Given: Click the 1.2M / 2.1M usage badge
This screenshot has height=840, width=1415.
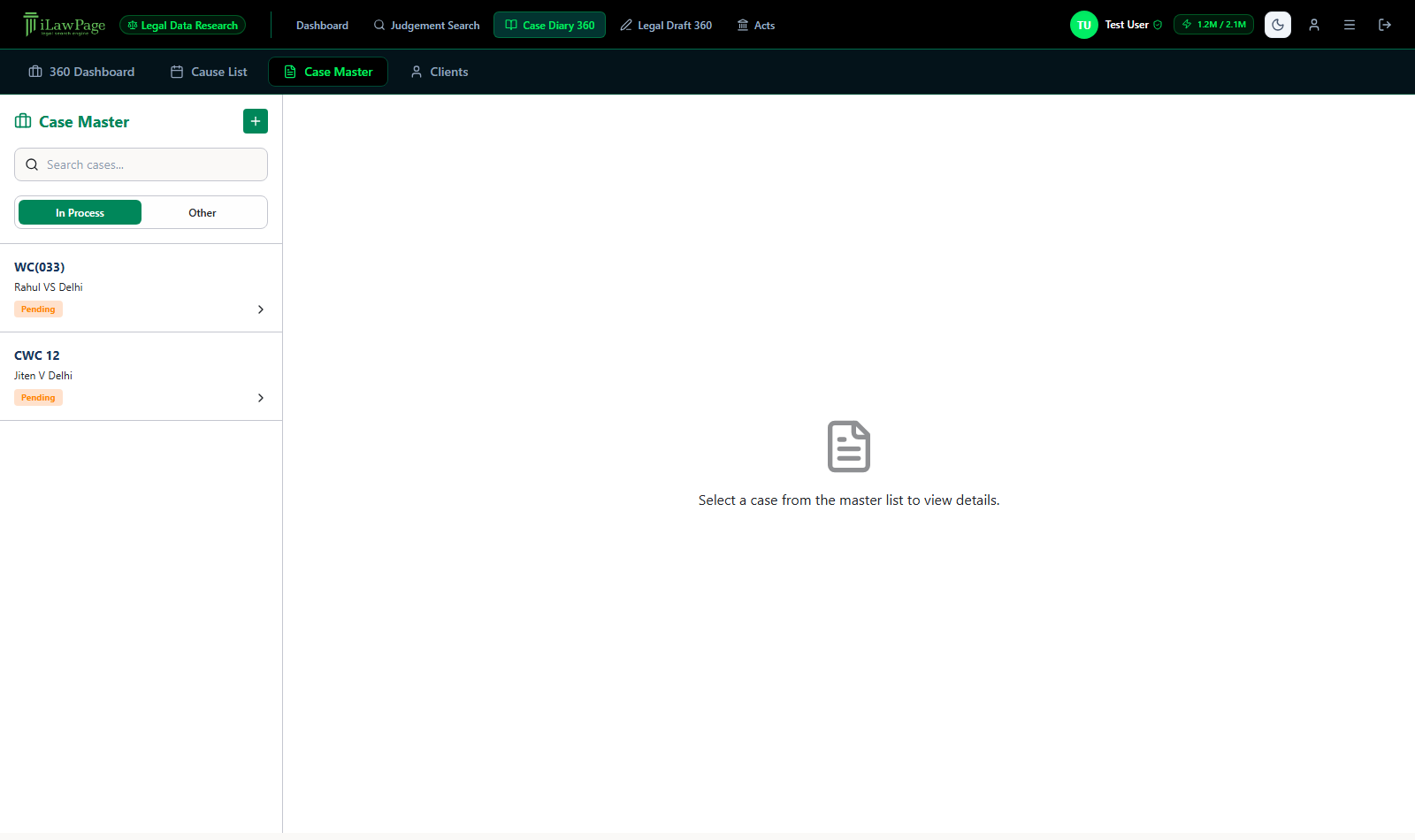Looking at the screenshot, I should point(1213,25).
